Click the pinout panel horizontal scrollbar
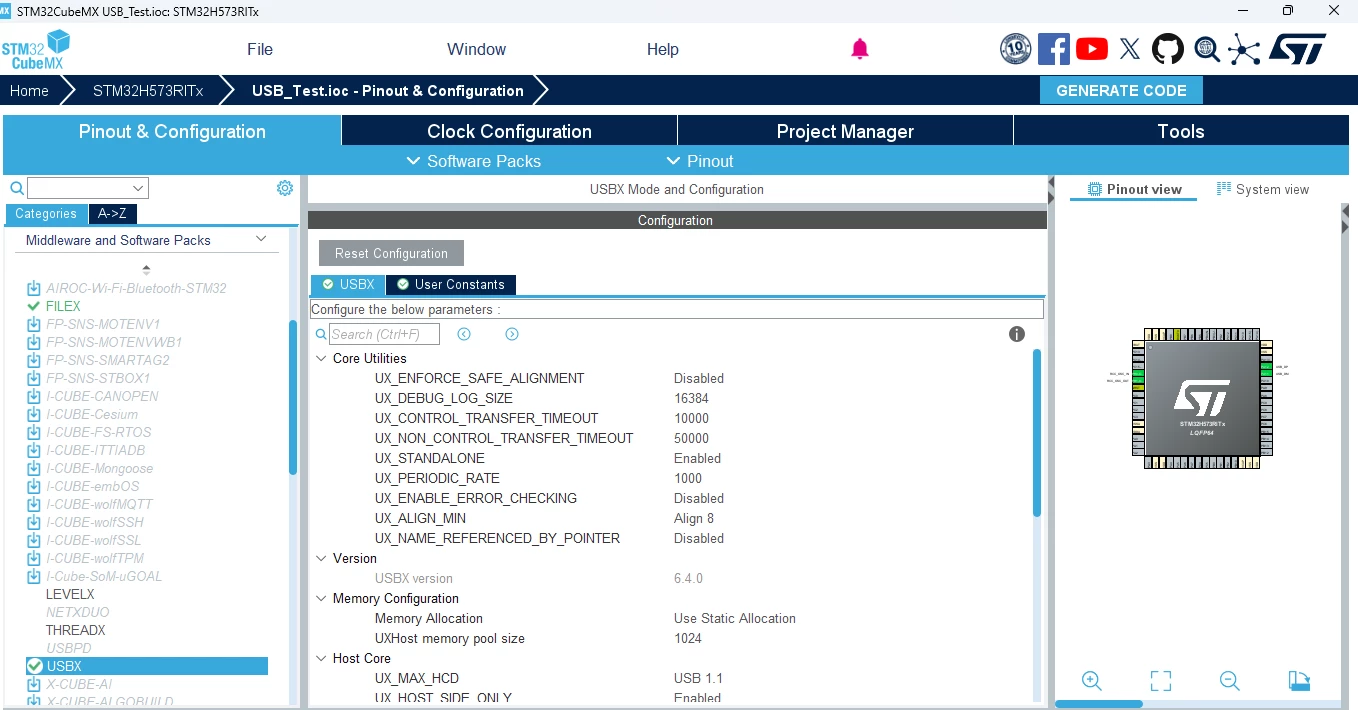The height and width of the screenshot is (710, 1358). pos(1099,704)
